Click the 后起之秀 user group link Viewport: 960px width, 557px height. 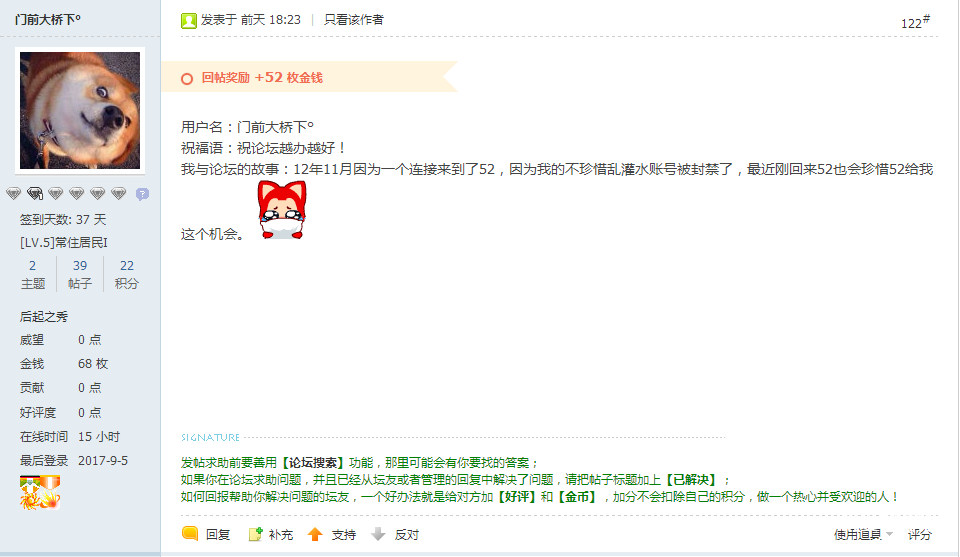pyautogui.click(x=43, y=316)
